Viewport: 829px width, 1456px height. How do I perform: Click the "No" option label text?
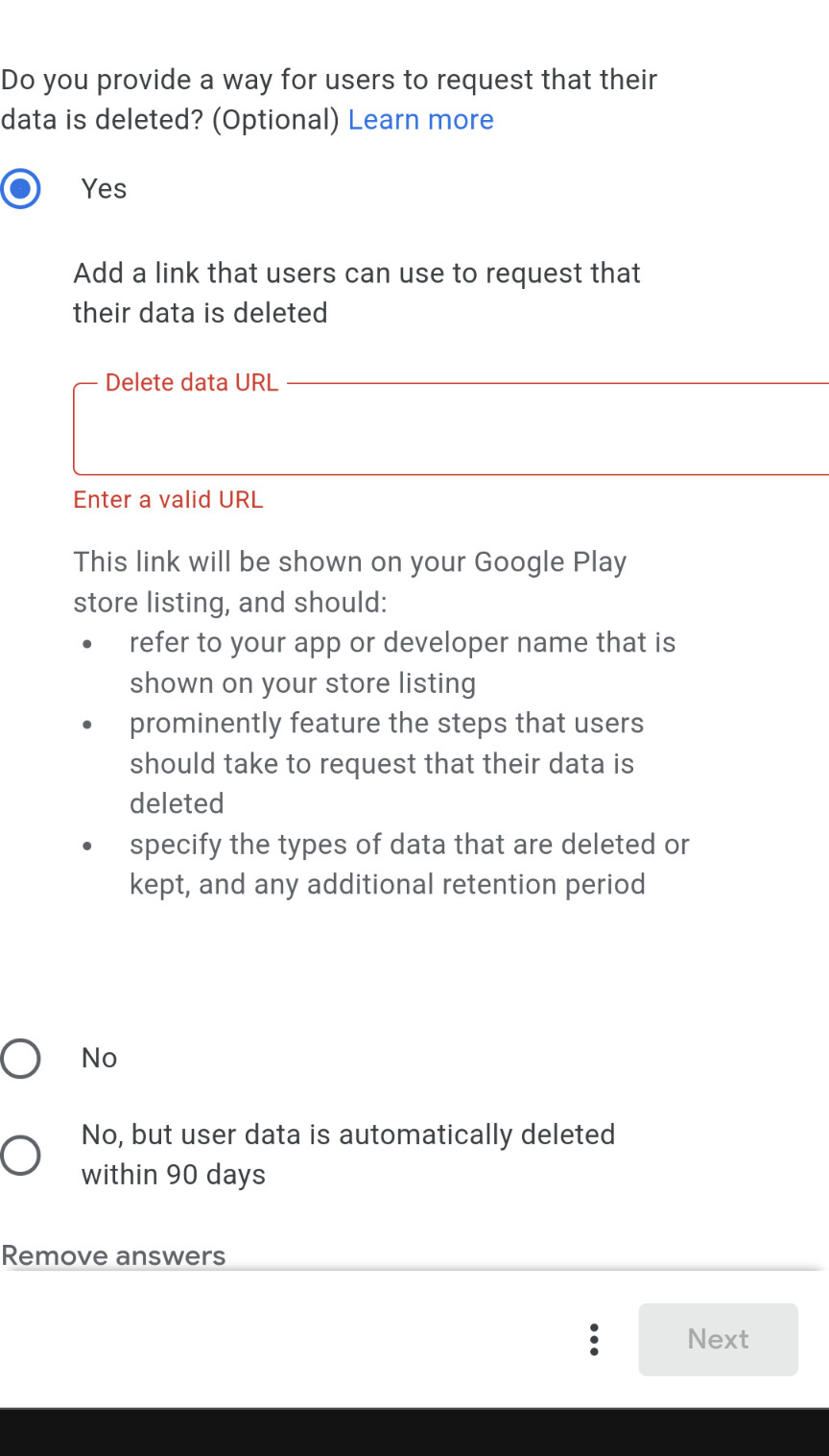pyautogui.click(x=99, y=1058)
